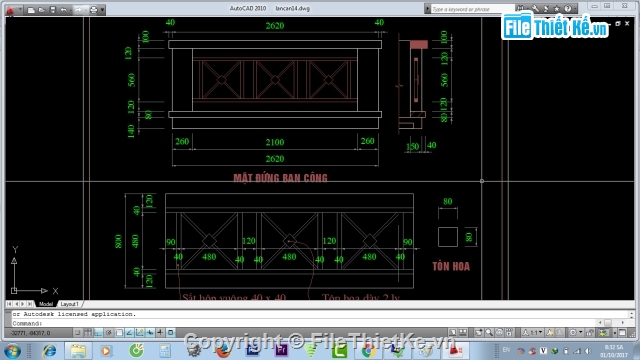Click the Undo arrow icon
The width and height of the screenshot is (640, 360).
[x=64, y=10]
